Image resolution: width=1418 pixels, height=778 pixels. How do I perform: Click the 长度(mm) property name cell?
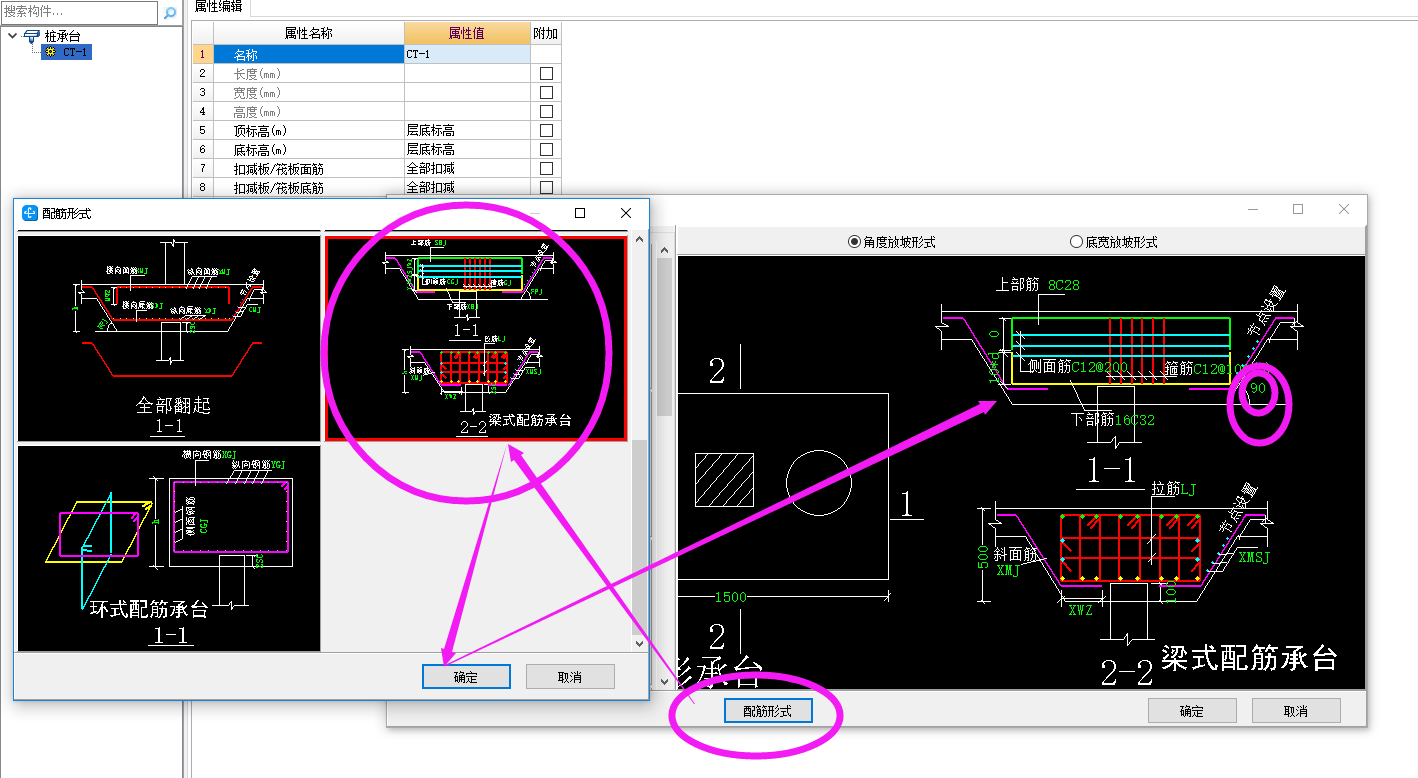point(308,74)
